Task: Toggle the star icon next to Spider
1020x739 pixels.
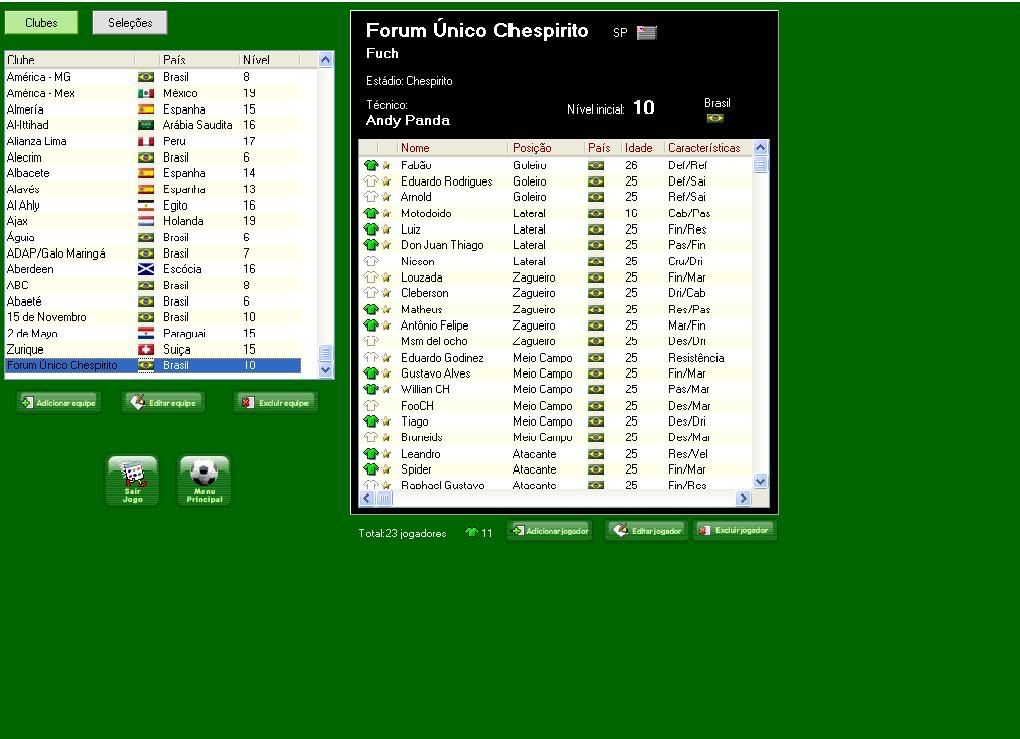Action: pyautogui.click(x=386, y=470)
